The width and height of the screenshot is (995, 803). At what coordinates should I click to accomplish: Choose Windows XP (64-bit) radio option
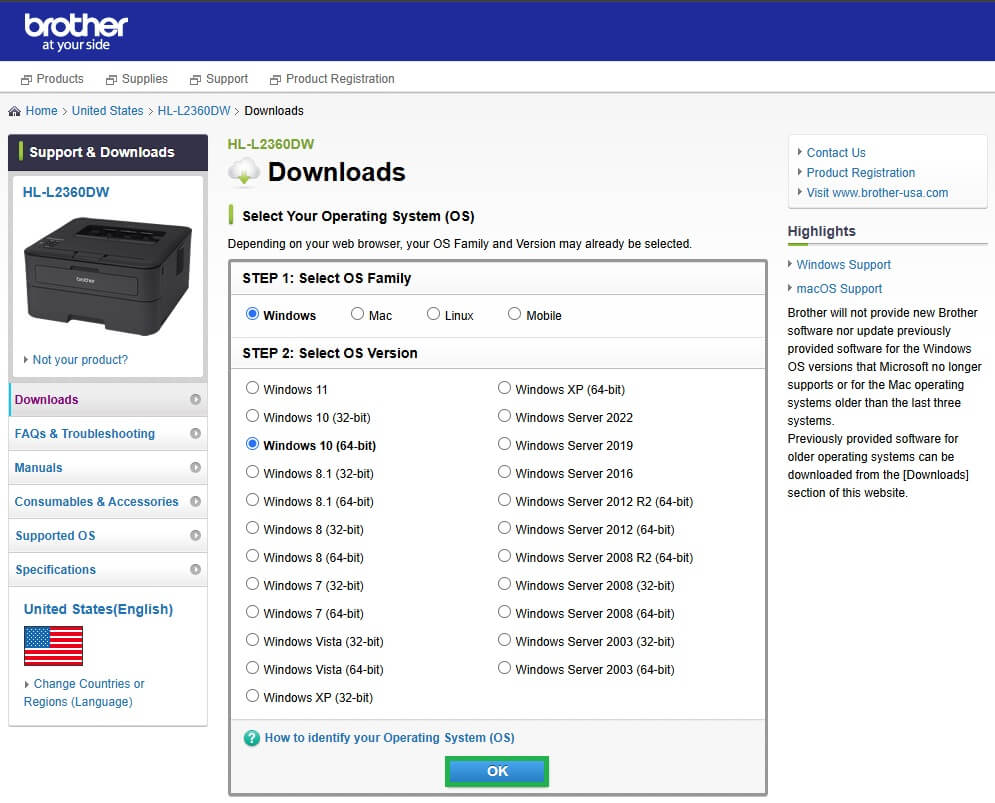pos(504,387)
